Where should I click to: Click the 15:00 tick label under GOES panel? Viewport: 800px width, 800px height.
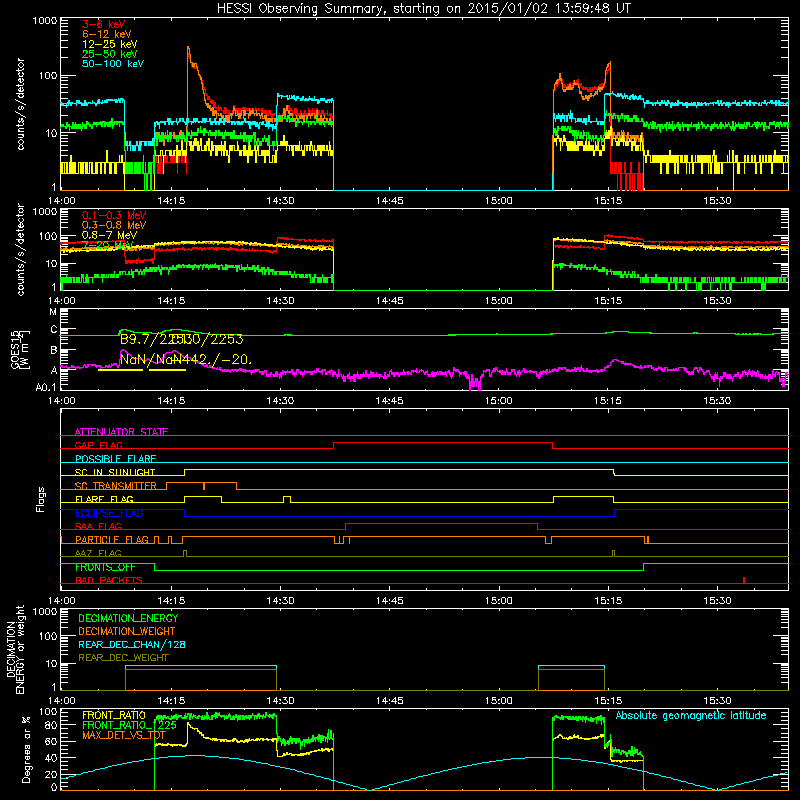pos(498,401)
